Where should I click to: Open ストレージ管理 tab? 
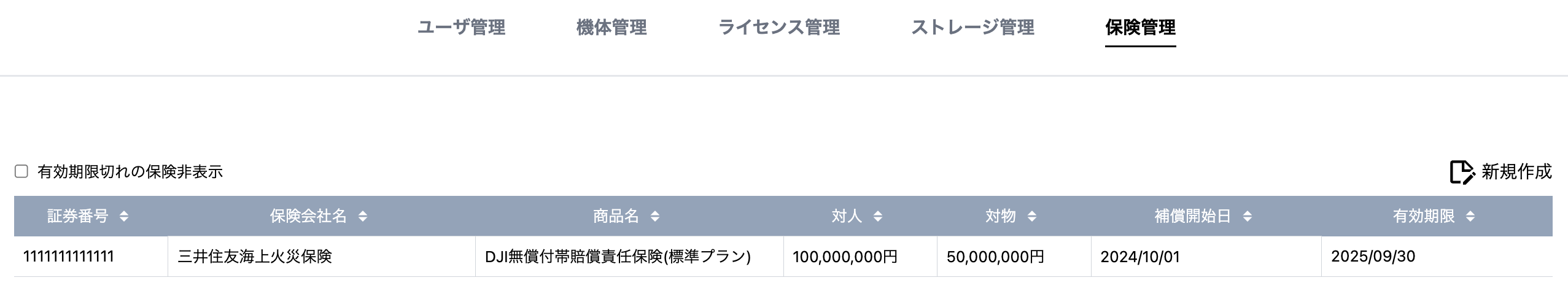point(972,28)
